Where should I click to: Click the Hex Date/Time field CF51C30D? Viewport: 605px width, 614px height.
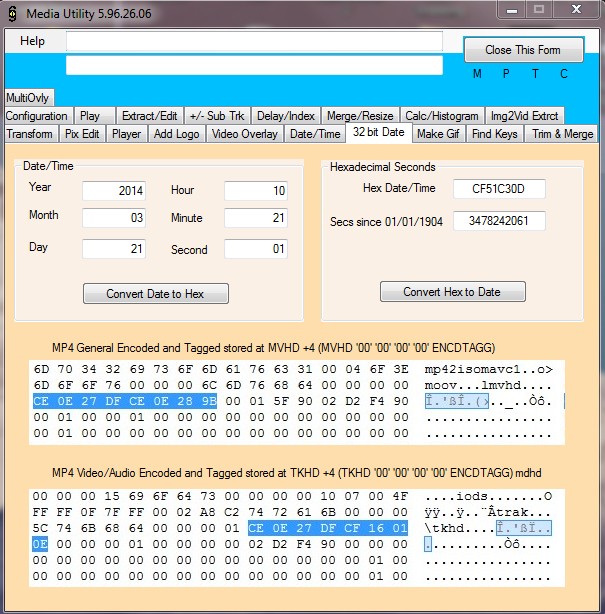point(499,189)
